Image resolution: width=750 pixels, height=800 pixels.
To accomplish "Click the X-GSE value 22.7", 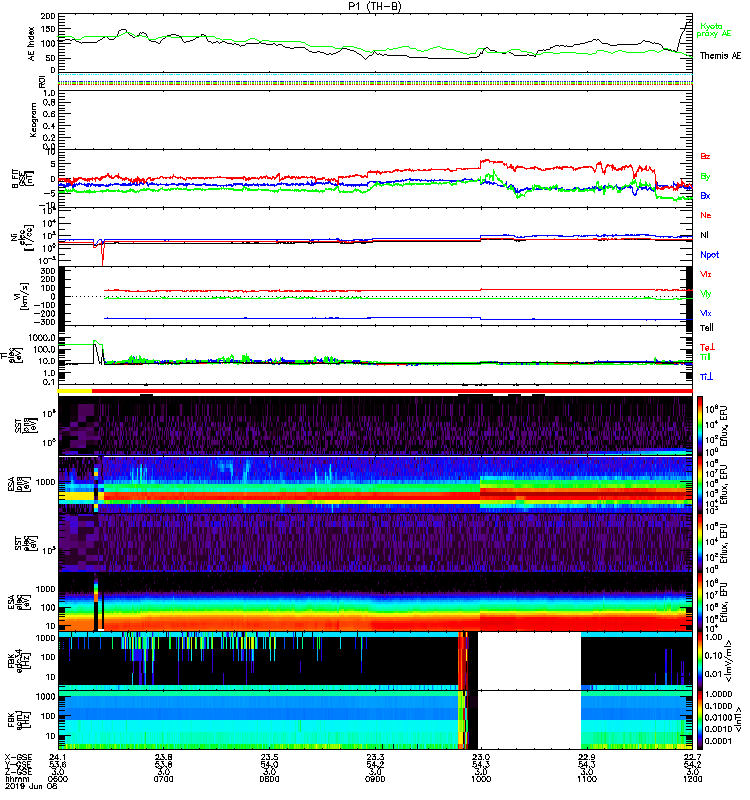I will (x=692, y=757).
